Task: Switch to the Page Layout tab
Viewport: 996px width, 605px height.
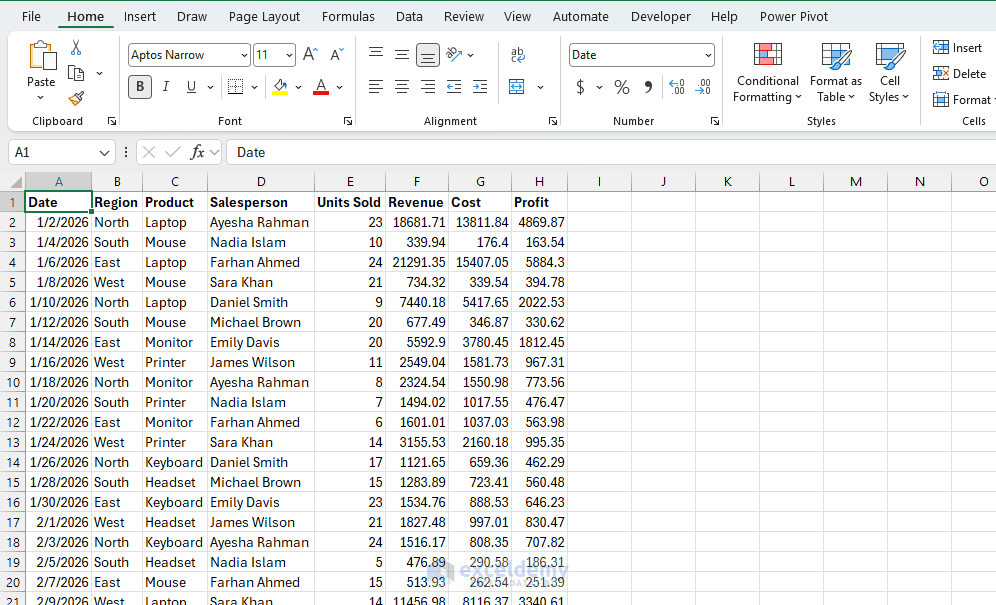Action: pos(264,17)
